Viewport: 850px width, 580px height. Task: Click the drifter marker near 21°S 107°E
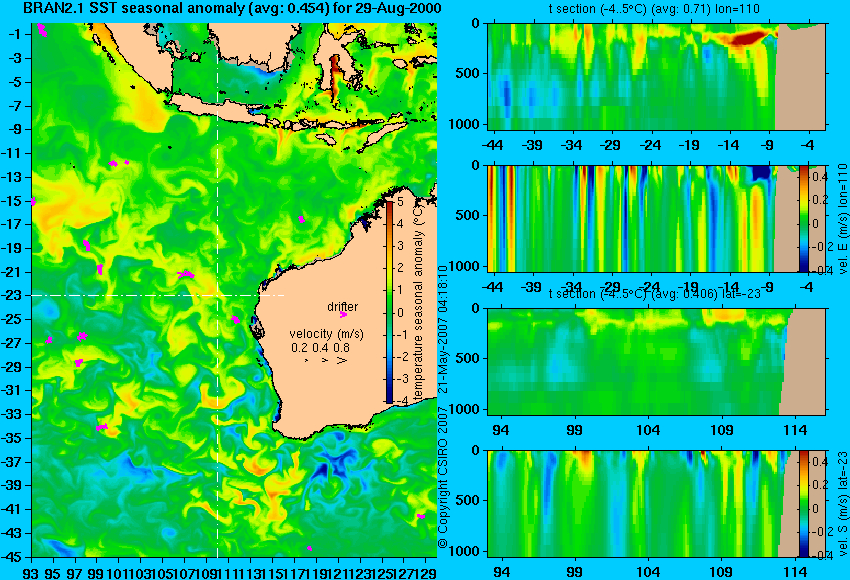click(x=186, y=274)
